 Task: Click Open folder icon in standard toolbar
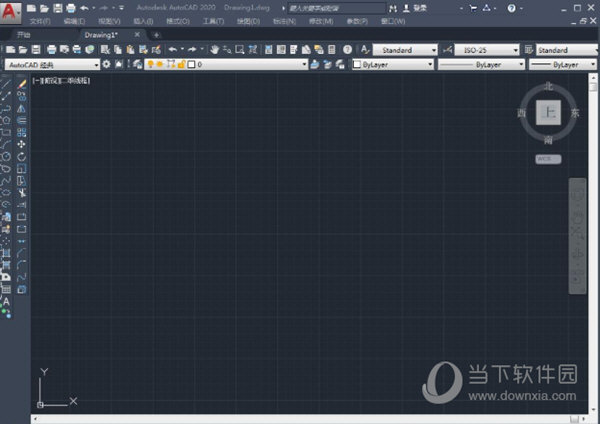[x=23, y=49]
